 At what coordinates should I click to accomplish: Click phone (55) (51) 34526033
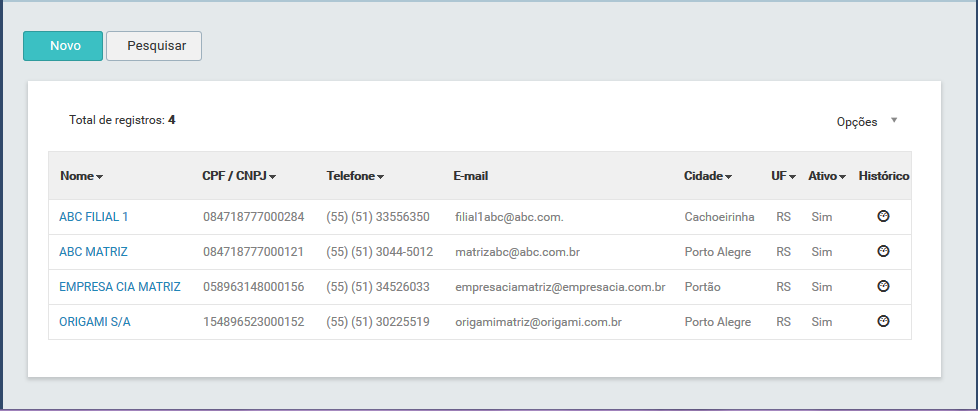377,287
